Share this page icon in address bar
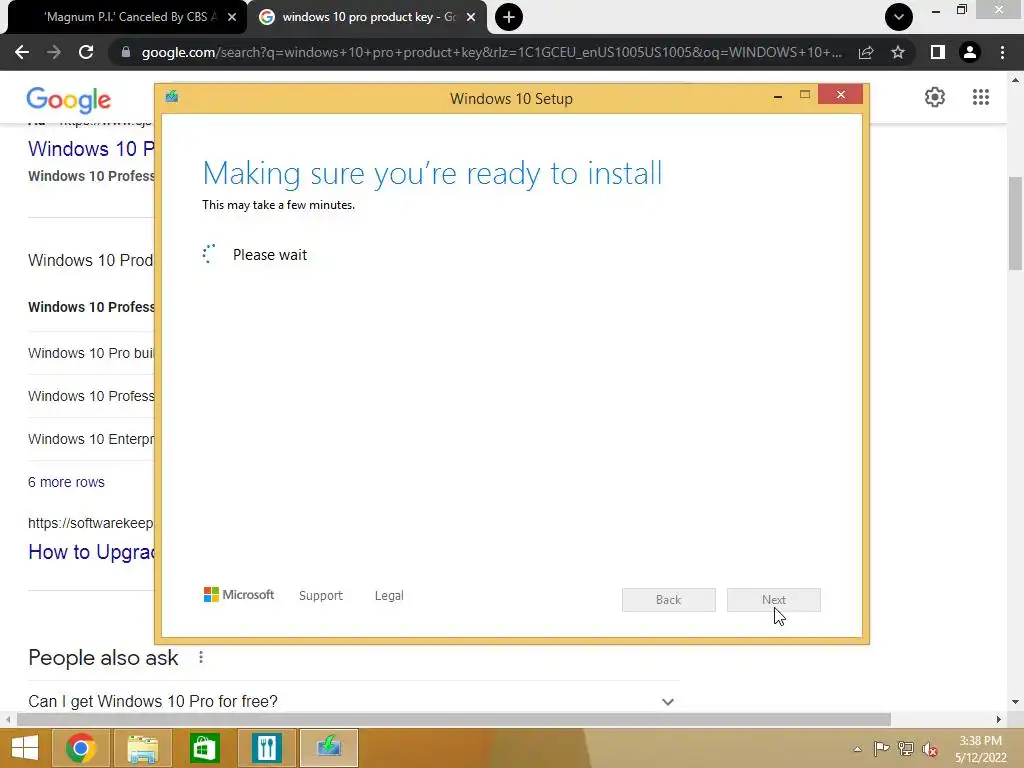 click(x=866, y=52)
